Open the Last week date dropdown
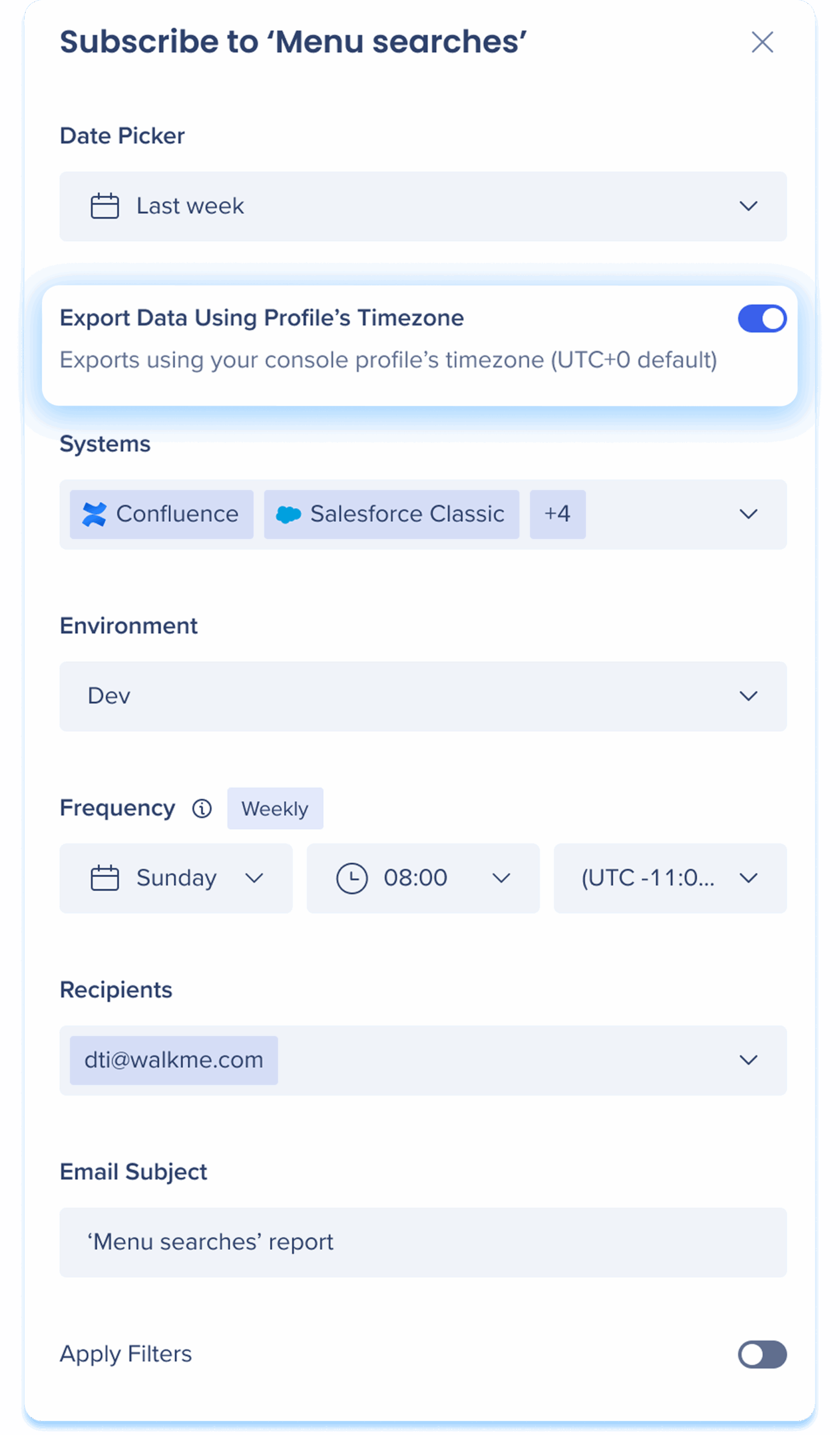This screenshot has width=840, height=1435. tap(423, 206)
